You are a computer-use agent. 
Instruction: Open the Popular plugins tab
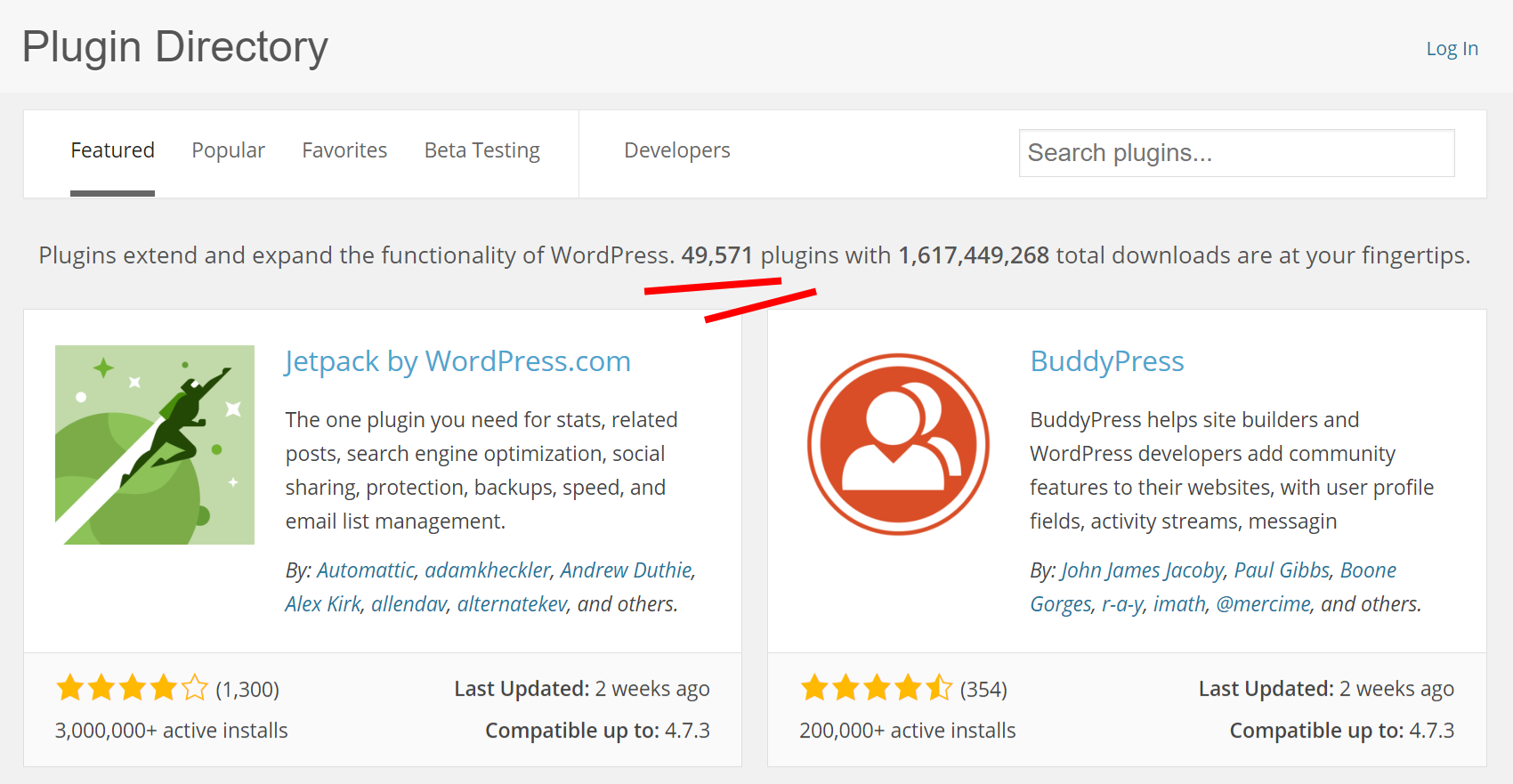point(228,150)
